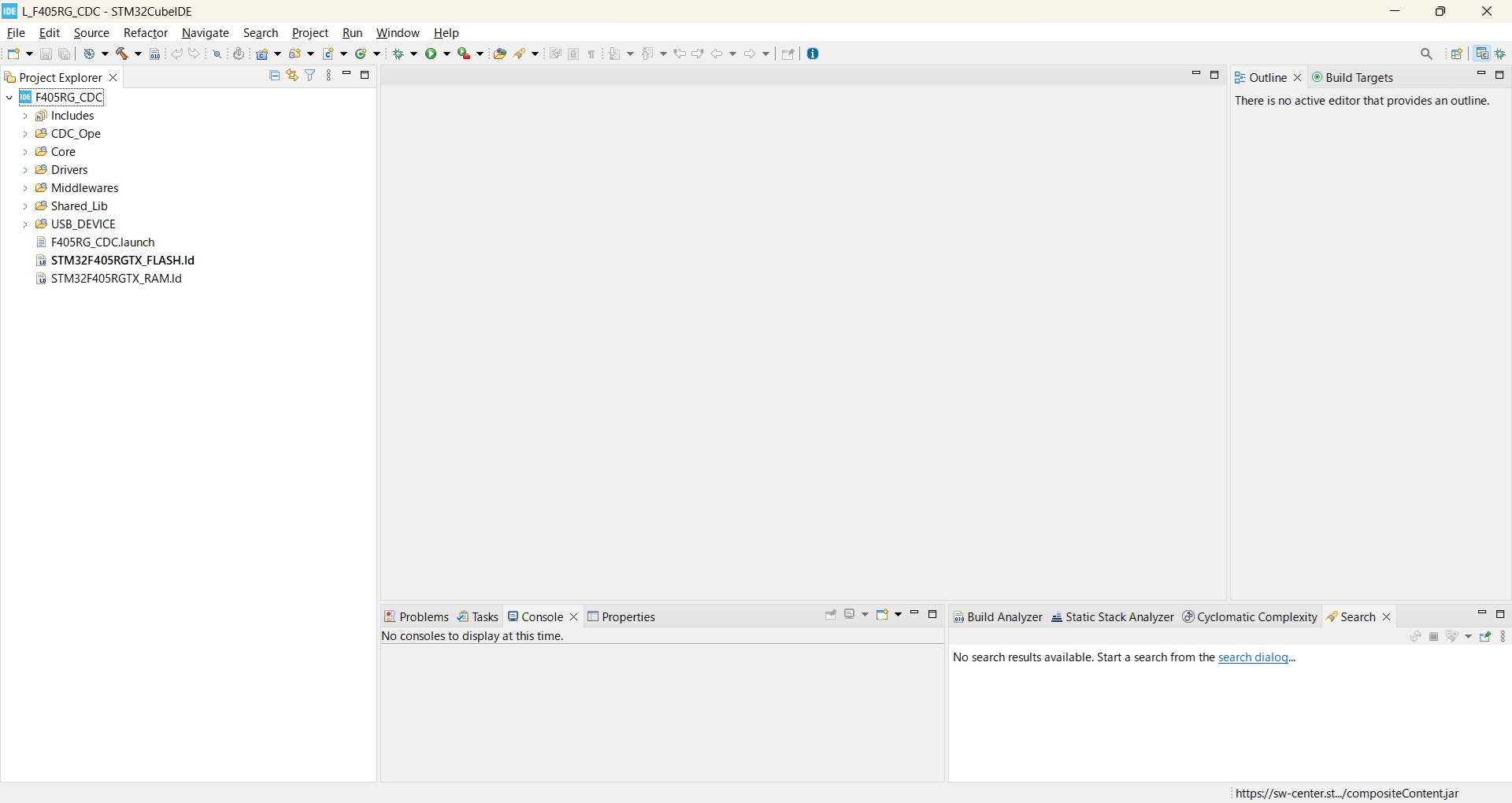This screenshot has width=1512, height=803.
Task: Switch to the Debug perspective icon
Action: [x=1502, y=54]
